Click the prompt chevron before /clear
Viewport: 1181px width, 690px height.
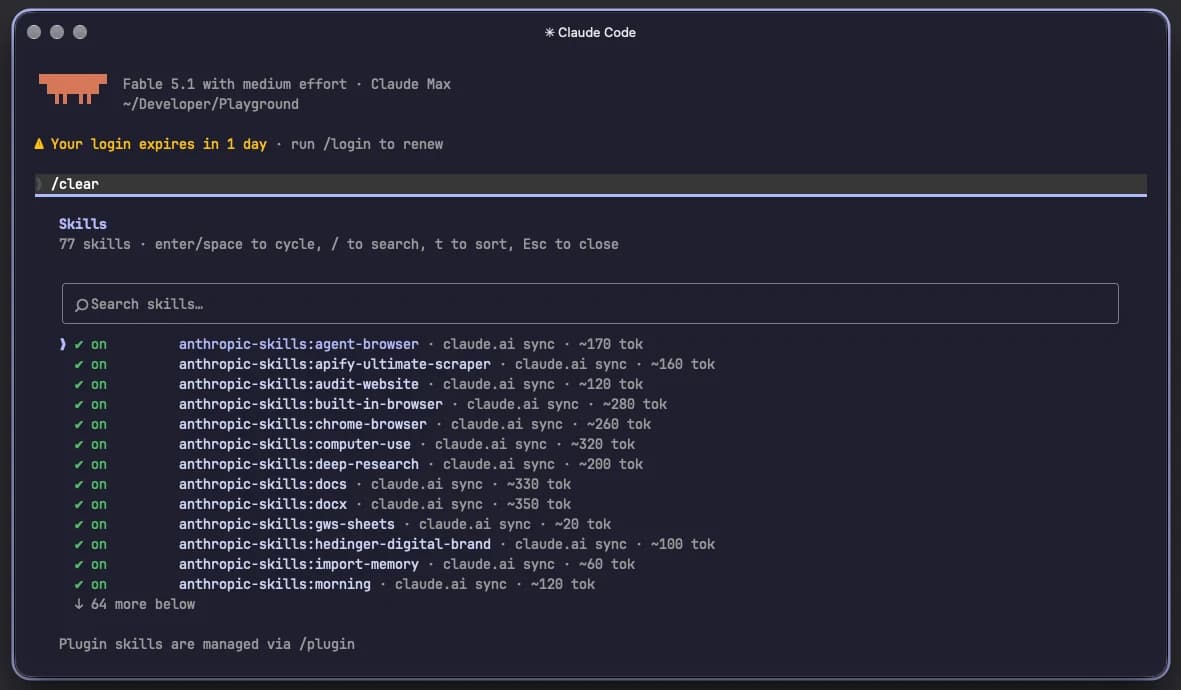click(x=39, y=184)
